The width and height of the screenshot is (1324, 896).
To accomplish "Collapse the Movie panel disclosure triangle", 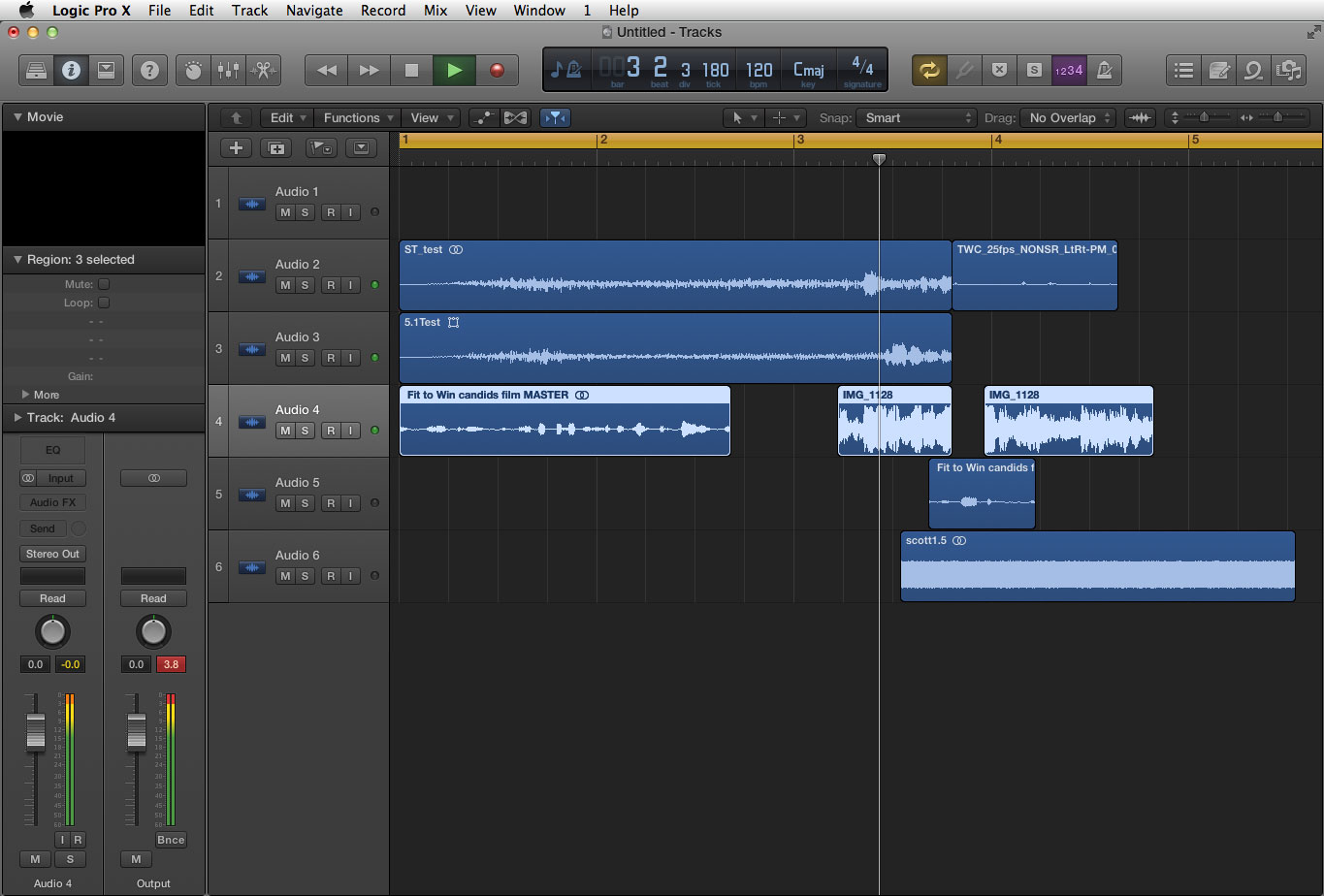I will 17,114.
